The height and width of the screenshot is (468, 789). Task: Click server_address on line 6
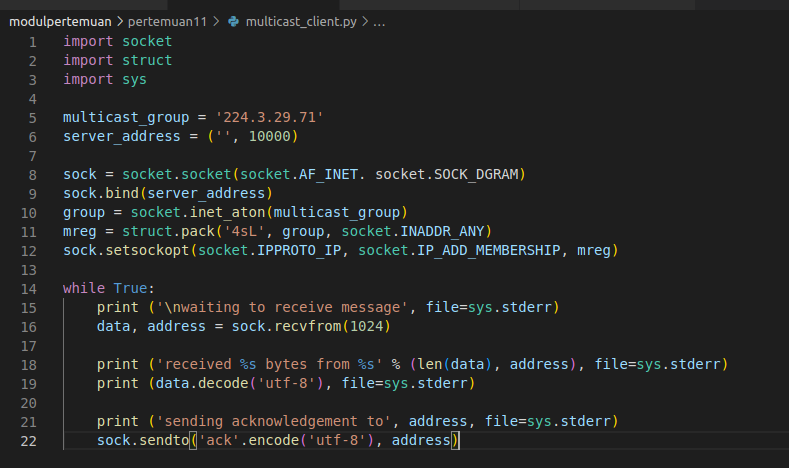click(x=122, y=136)
